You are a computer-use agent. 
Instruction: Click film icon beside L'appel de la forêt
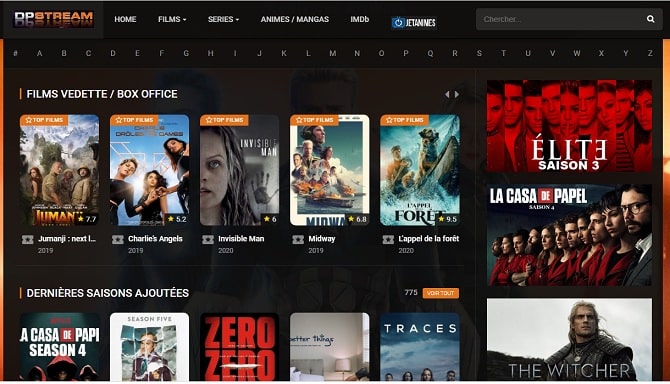click(x=388, y=239)
